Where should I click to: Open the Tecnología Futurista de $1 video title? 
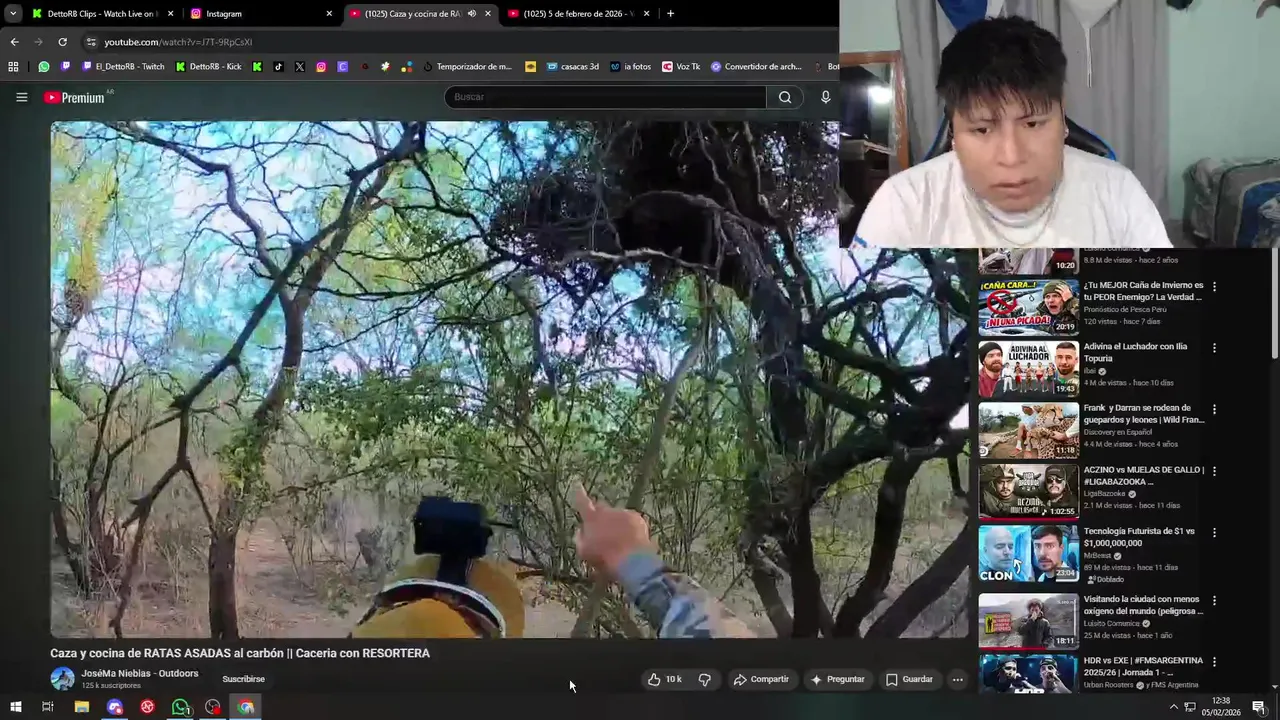pyautogui.click(x=1139, y=537)
